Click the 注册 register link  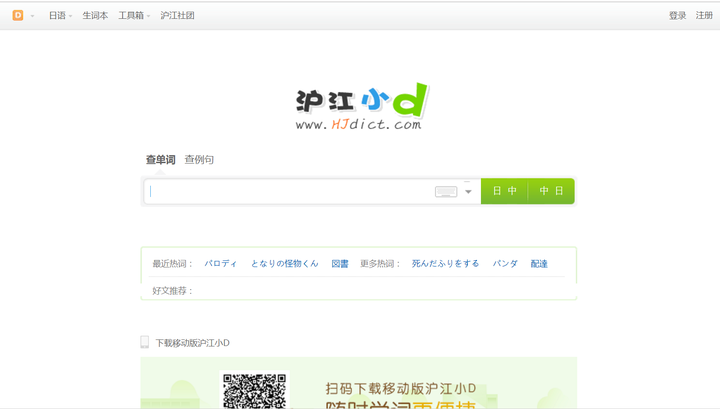pos(704,16)
